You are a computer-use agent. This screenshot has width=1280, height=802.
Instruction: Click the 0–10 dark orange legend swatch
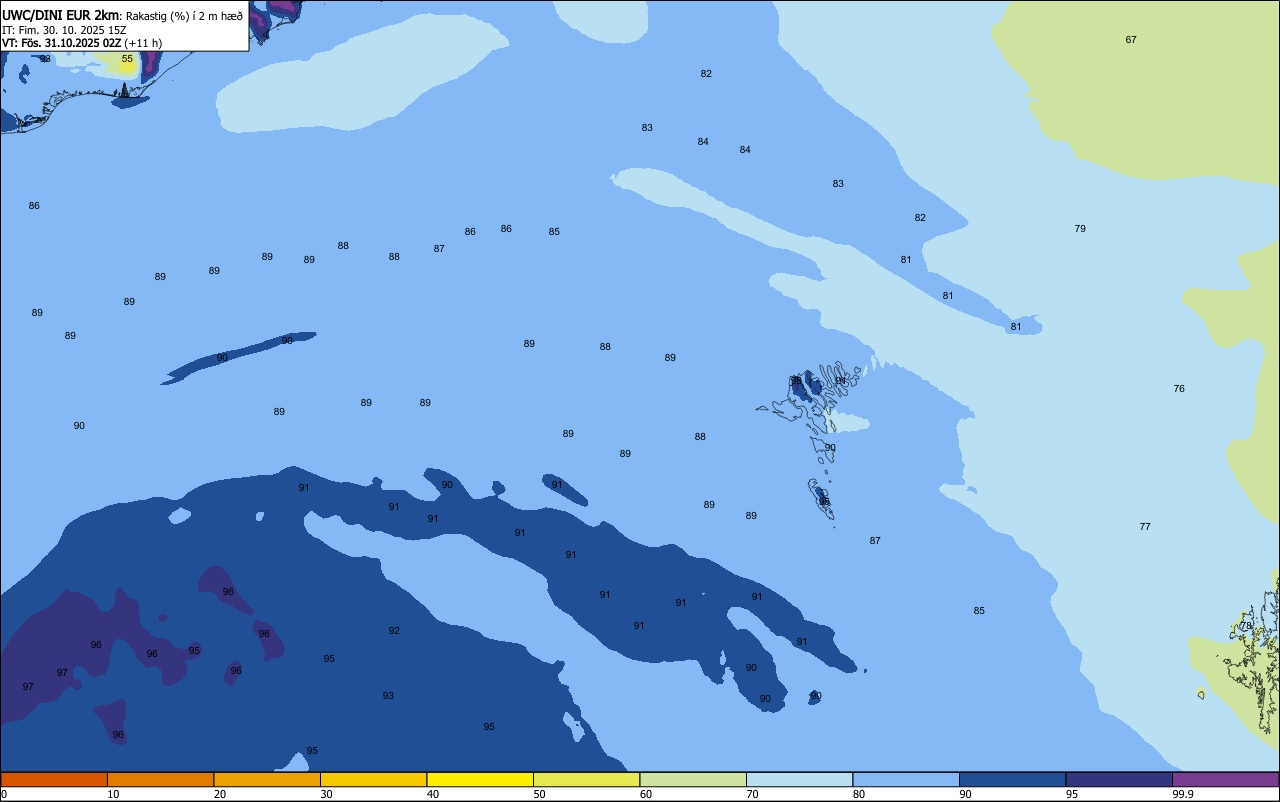(x=54, y=779)
